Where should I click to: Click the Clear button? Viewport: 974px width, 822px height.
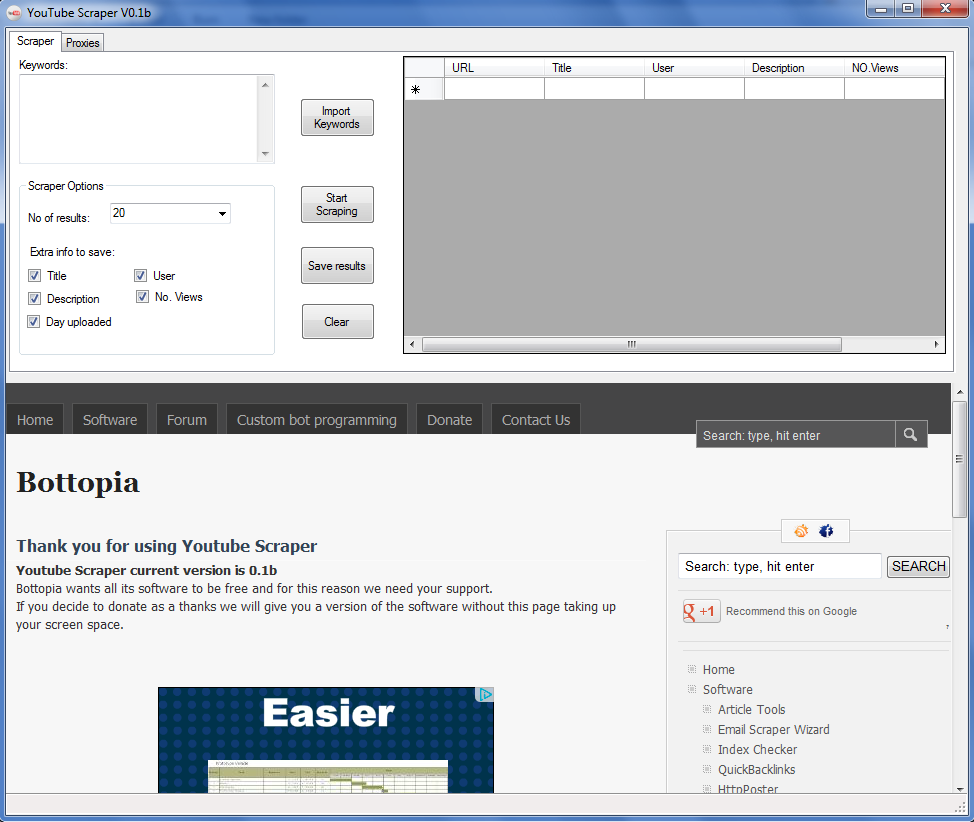pyautogui.click(x=337, y=321)
